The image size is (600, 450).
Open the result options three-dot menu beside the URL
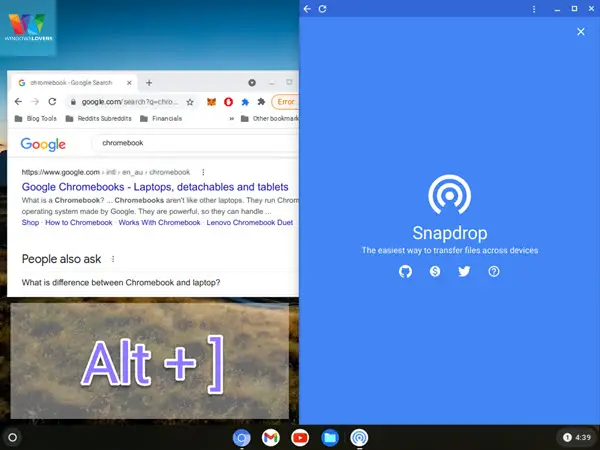[x=203, y=172]
